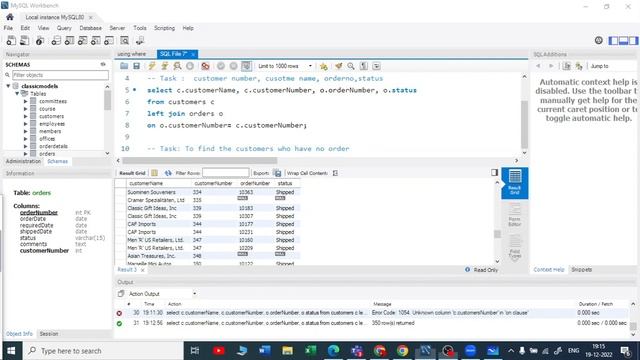Image resolution: width=640 pixels, height=360 pixels.
Task: Refresh schemas list icon
Action: click(x=103, y=64)
